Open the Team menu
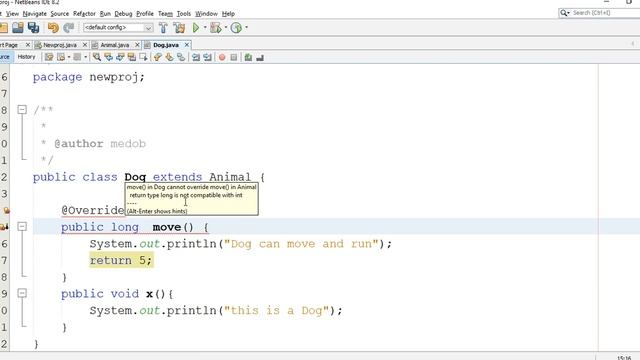 165,13
